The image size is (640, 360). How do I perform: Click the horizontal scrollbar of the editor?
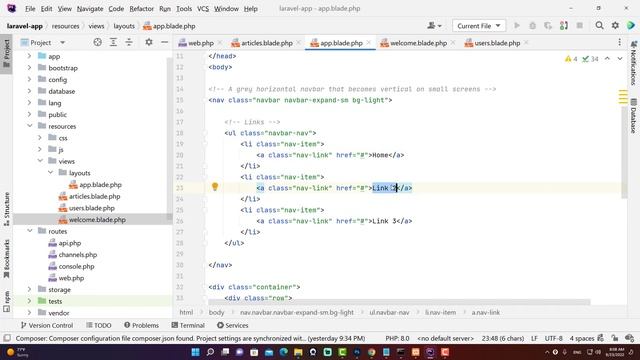click(399, 302)
